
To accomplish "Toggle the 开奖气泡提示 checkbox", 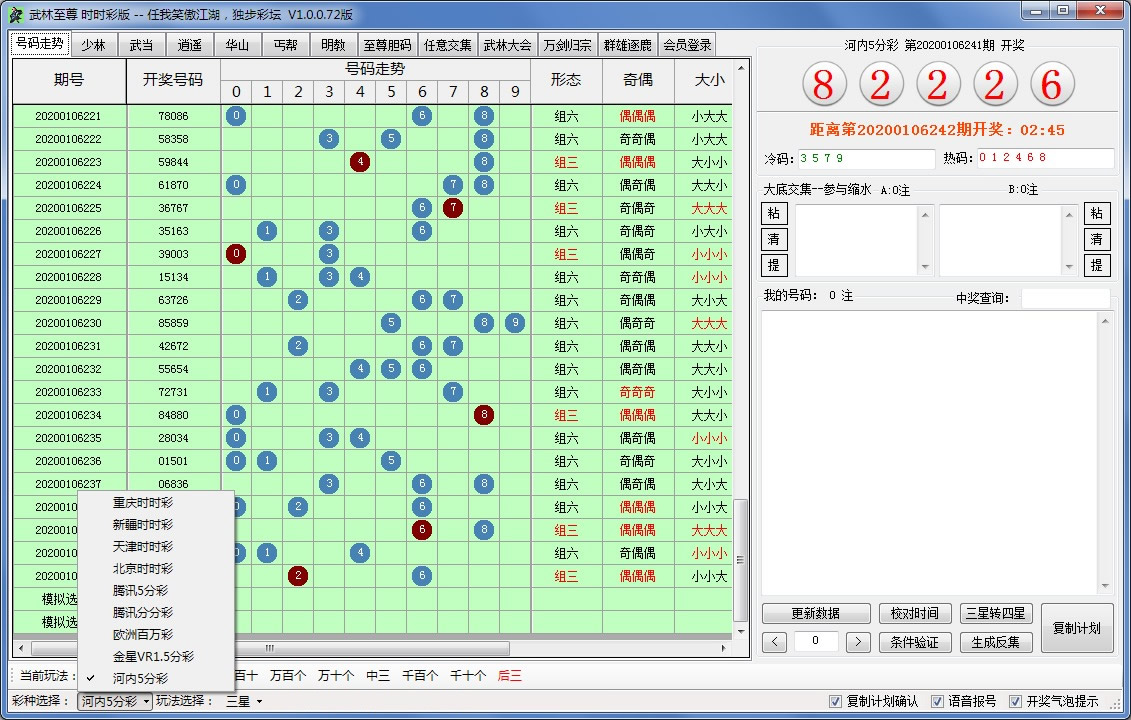I will (1014, 701).
